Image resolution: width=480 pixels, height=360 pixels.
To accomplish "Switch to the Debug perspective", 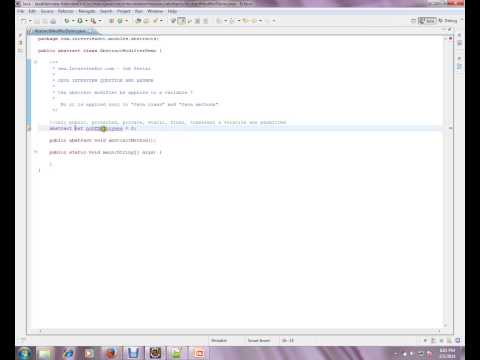I will [448, 21].
